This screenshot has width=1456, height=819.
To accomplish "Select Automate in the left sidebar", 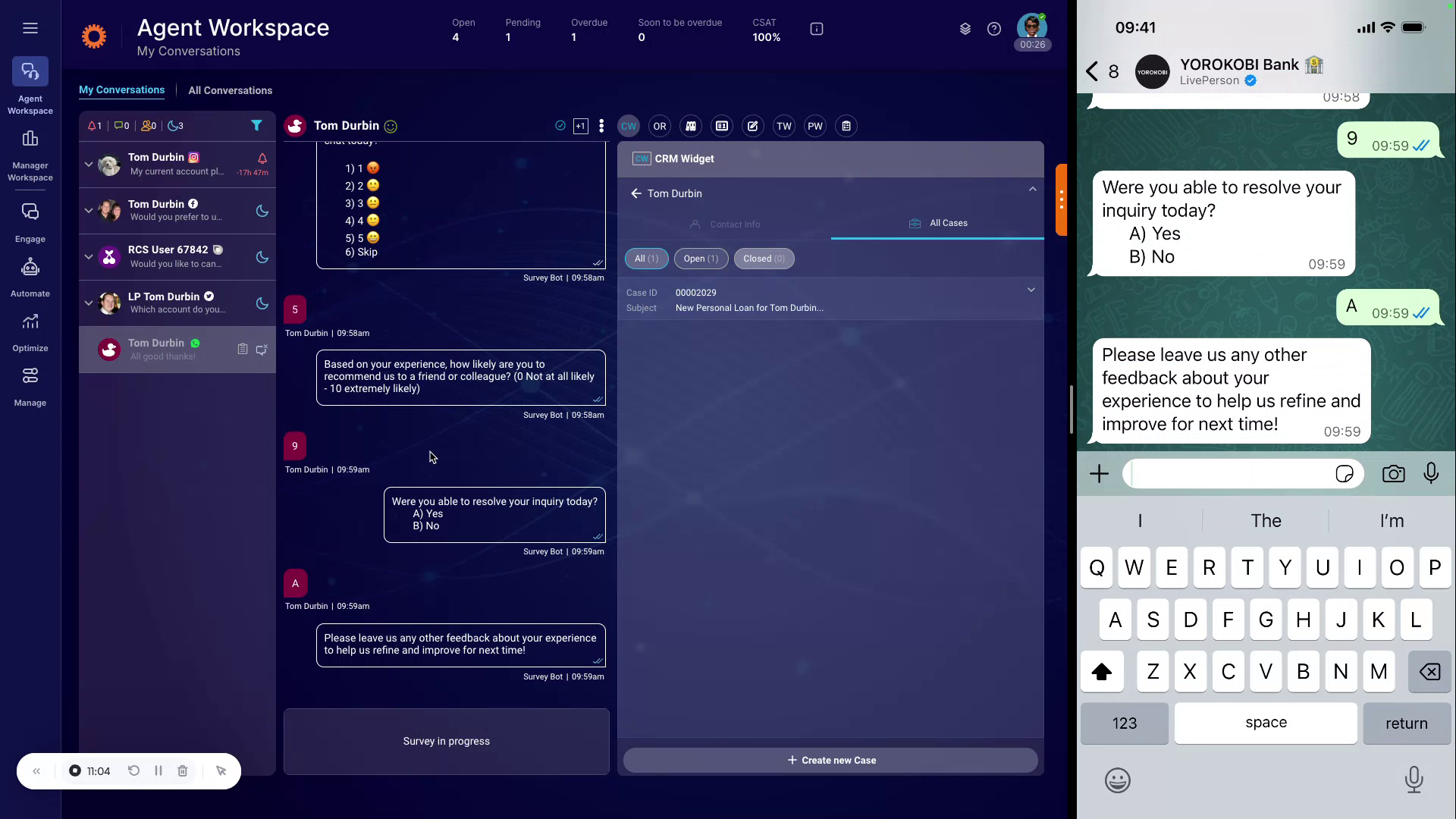I will pos(30,276).
